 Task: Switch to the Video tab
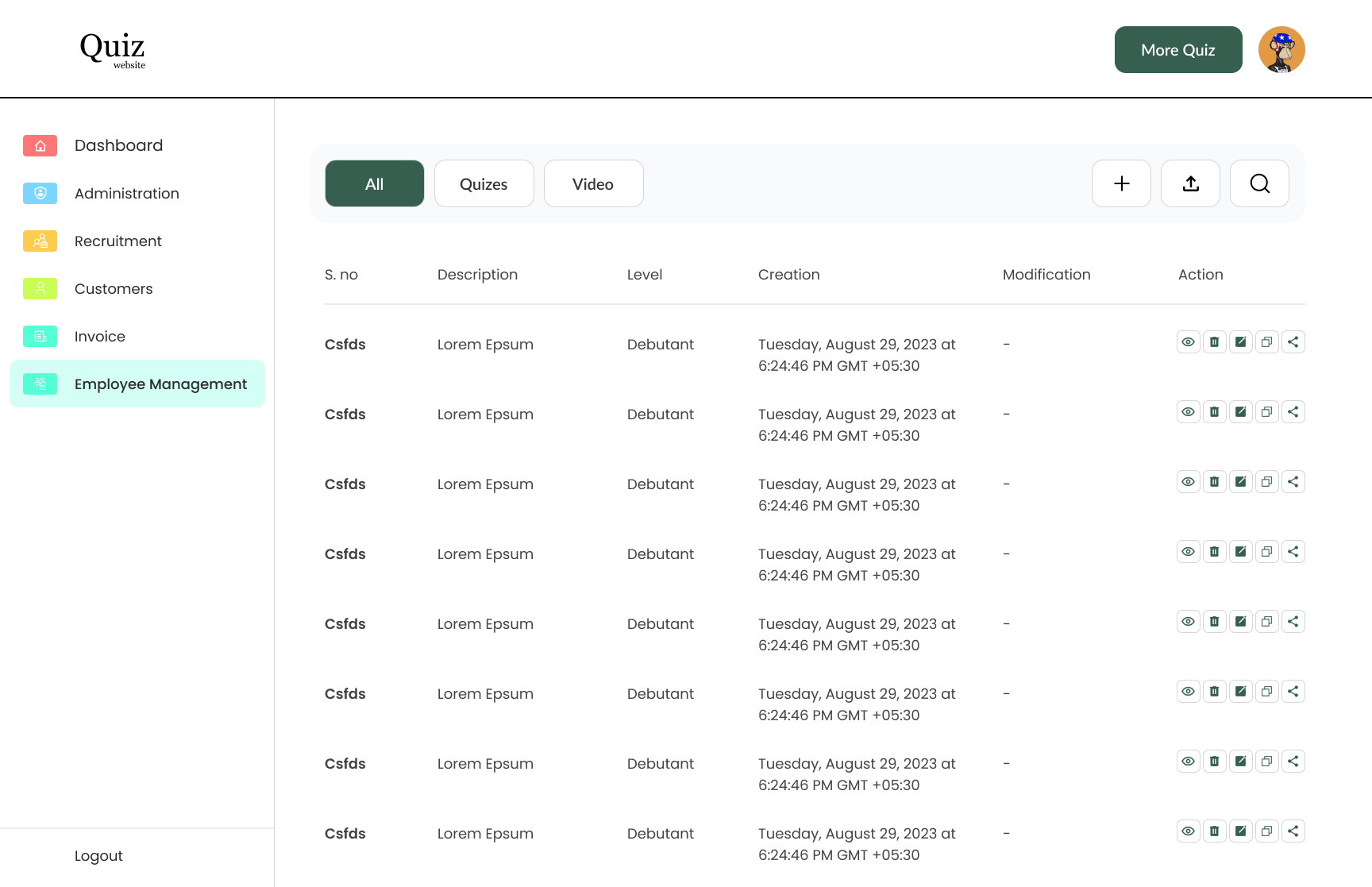tap(593, 183)
